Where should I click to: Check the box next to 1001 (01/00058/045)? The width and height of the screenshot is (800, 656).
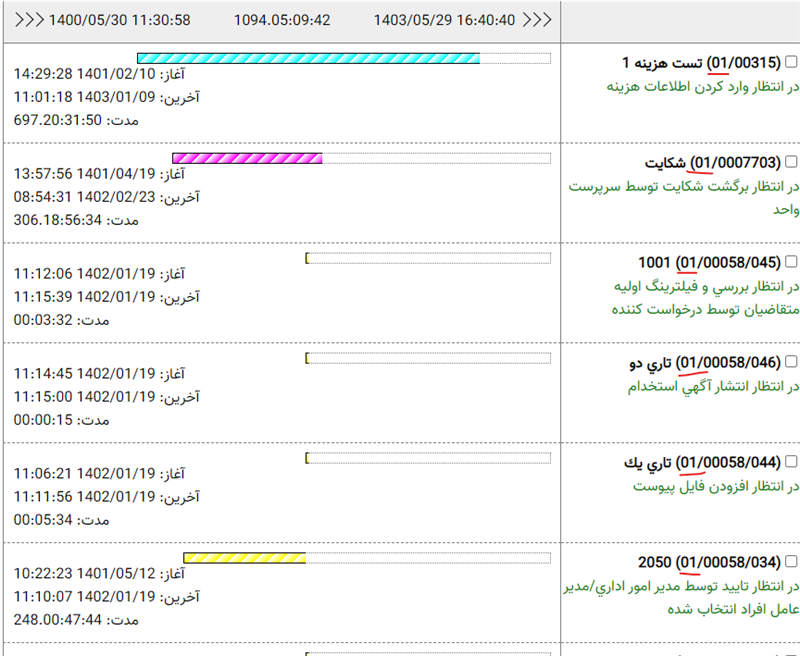point(791,263)
